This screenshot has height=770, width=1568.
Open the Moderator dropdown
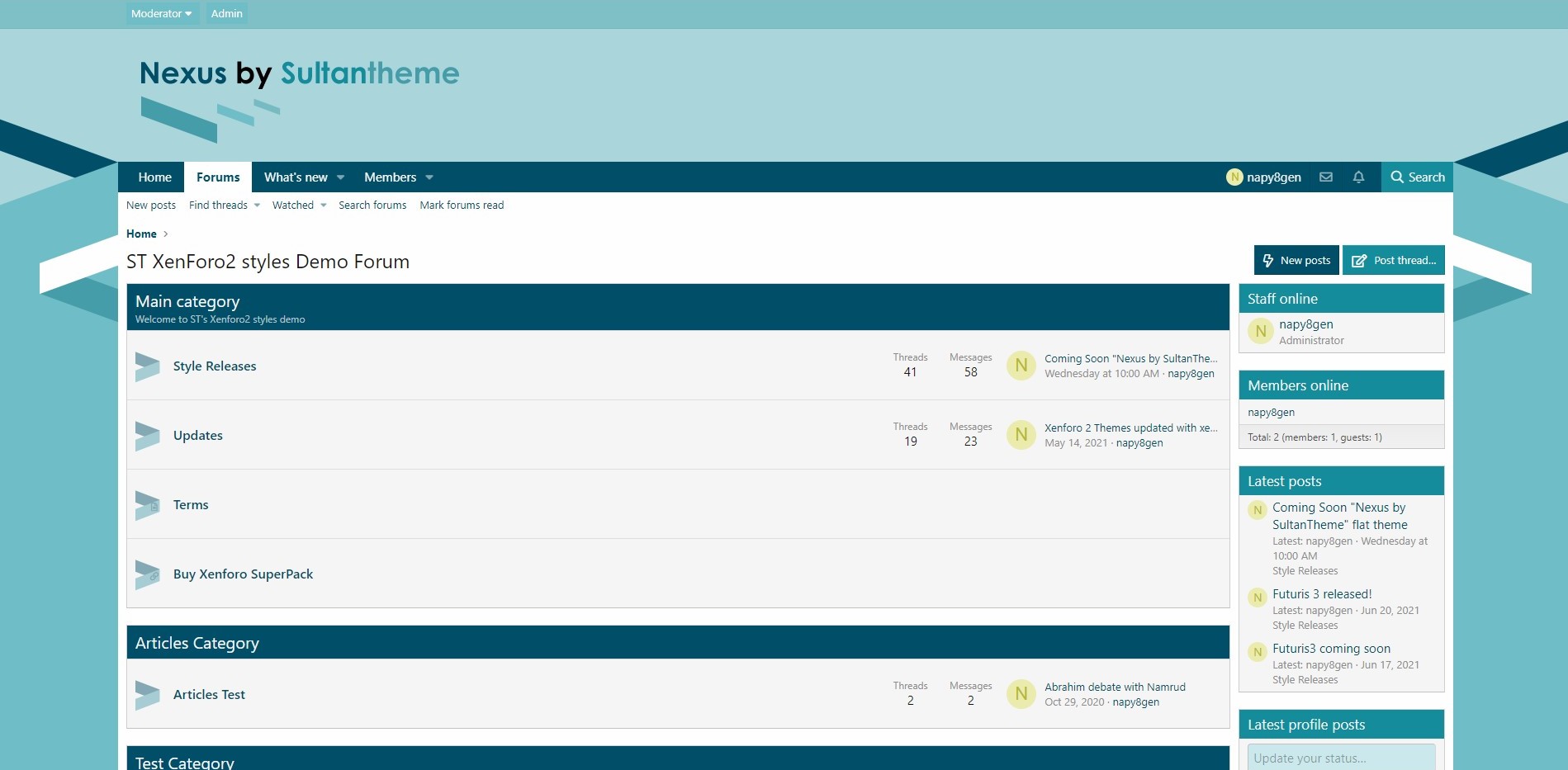point(162,13)
